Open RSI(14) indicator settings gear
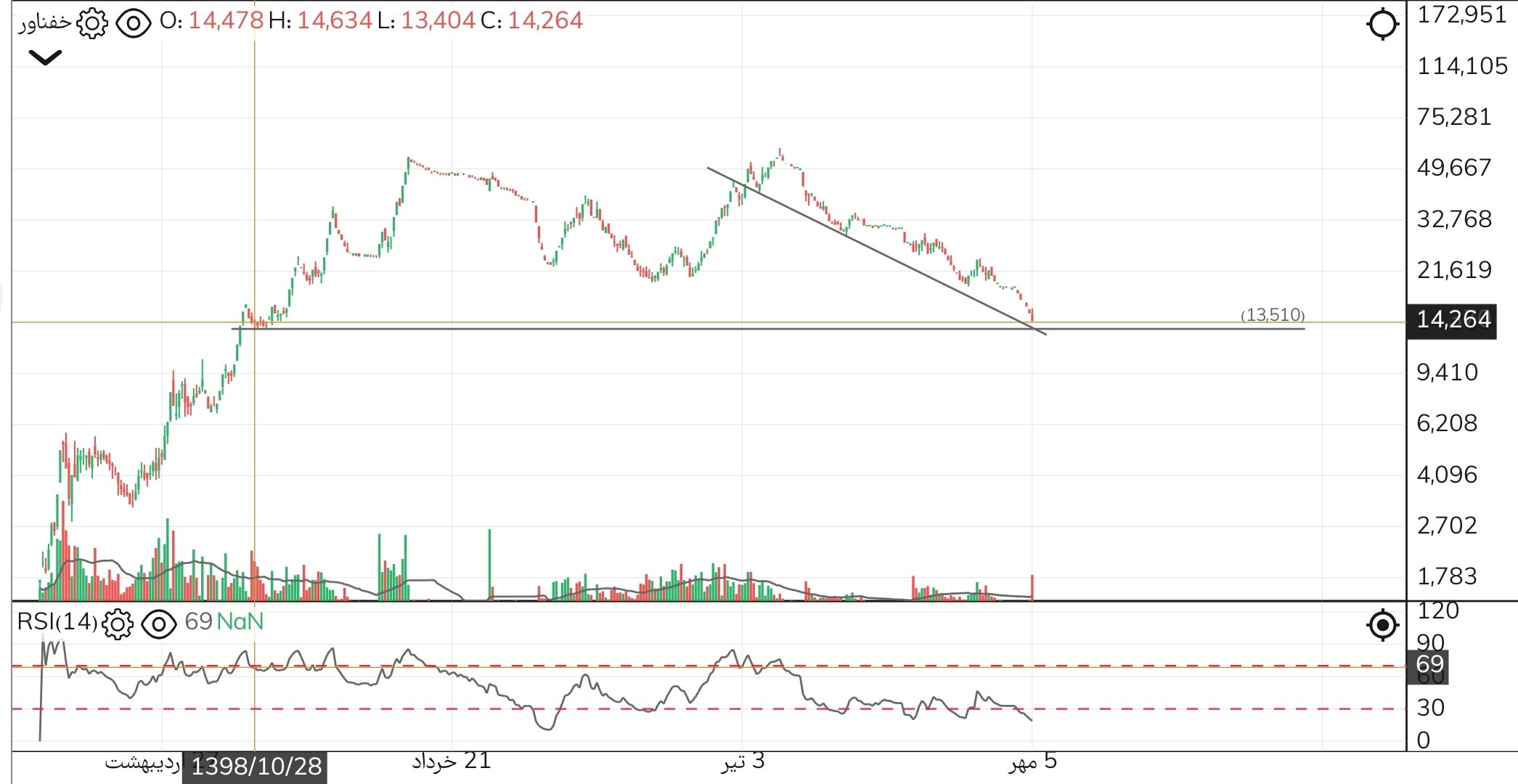 (x=118, y=624)
